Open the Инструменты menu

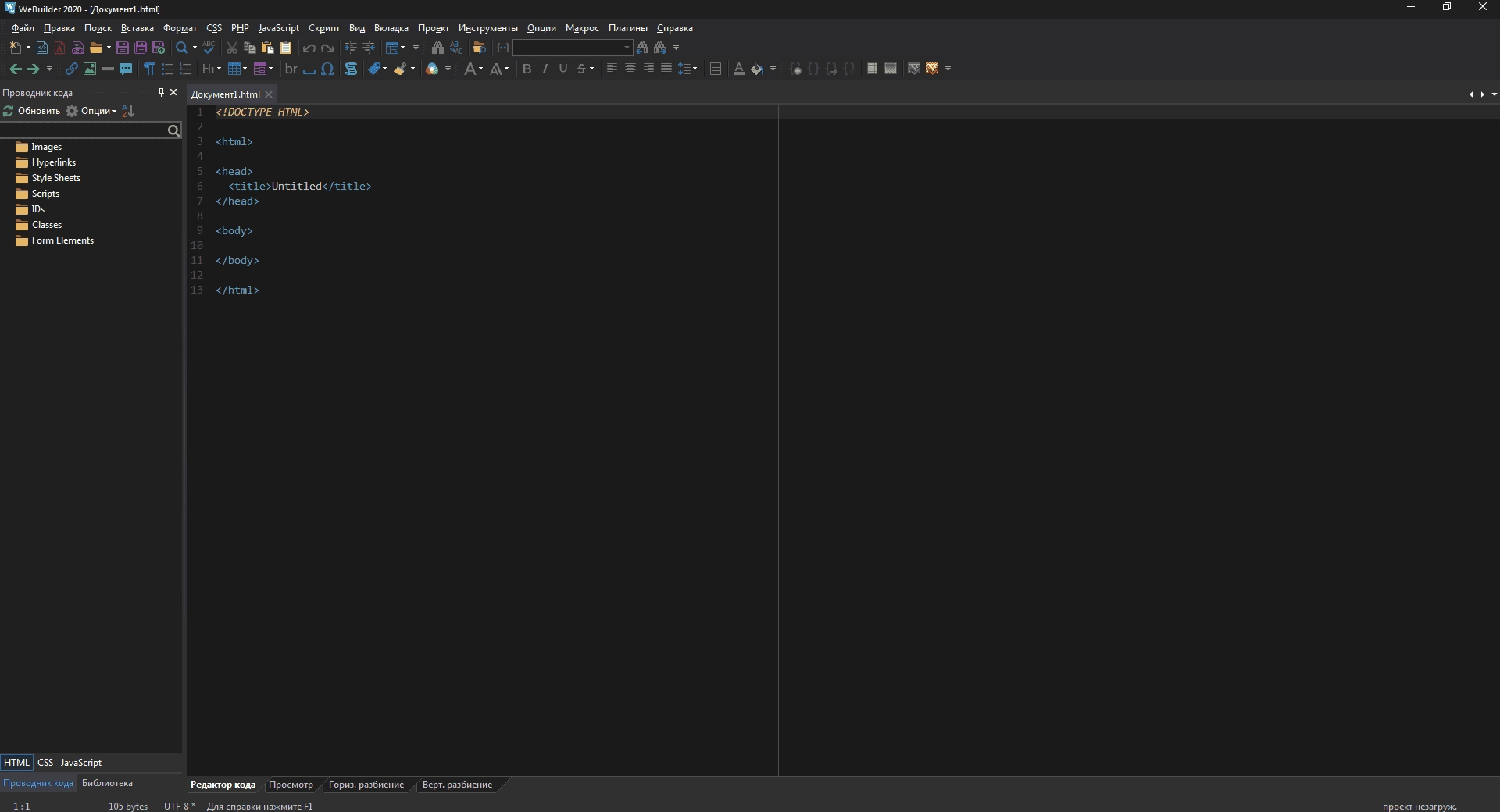488,28
